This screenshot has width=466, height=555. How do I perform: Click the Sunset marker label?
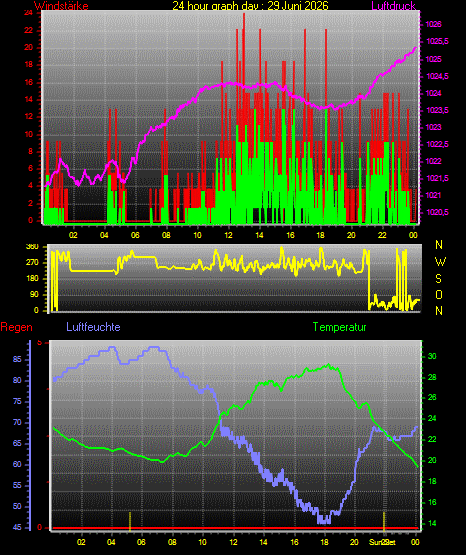point(382,542)
